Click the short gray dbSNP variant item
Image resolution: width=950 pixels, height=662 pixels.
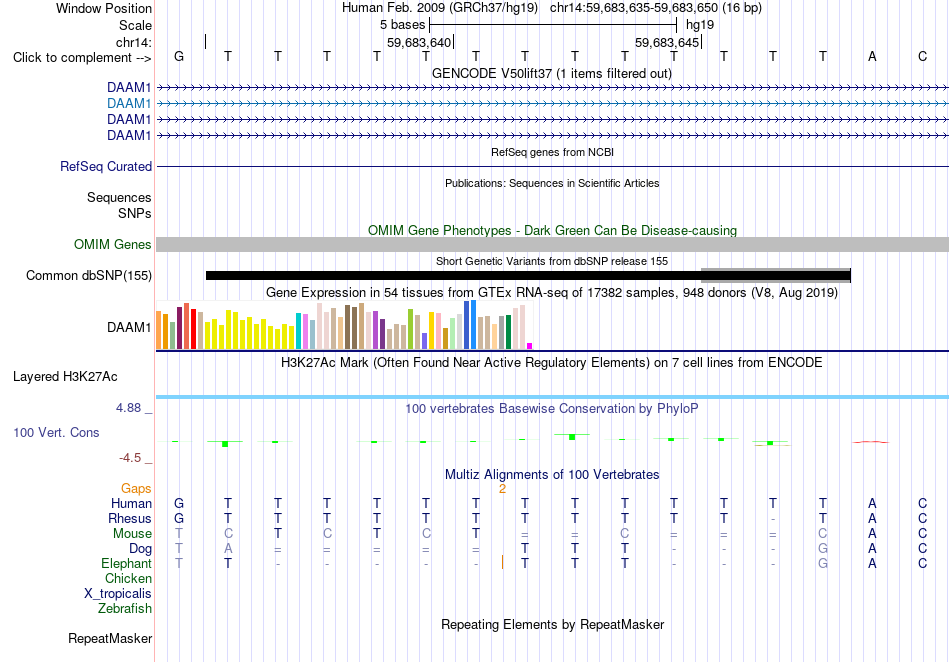click(776, 276)
